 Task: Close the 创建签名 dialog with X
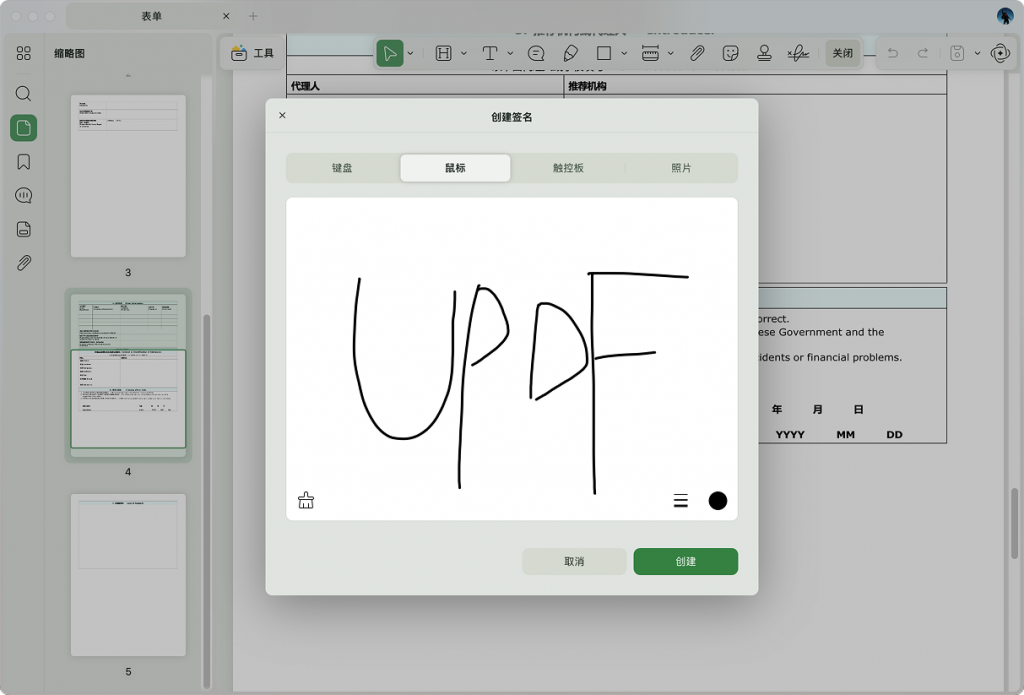282,116
